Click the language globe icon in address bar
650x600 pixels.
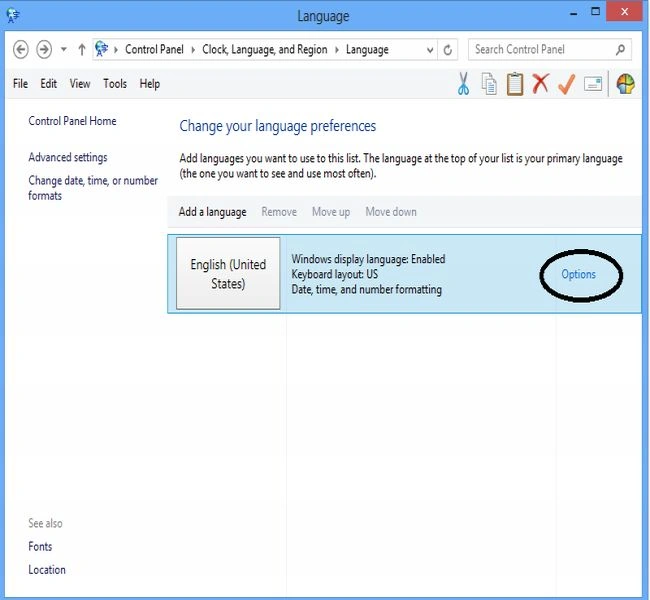pos(102,49)
